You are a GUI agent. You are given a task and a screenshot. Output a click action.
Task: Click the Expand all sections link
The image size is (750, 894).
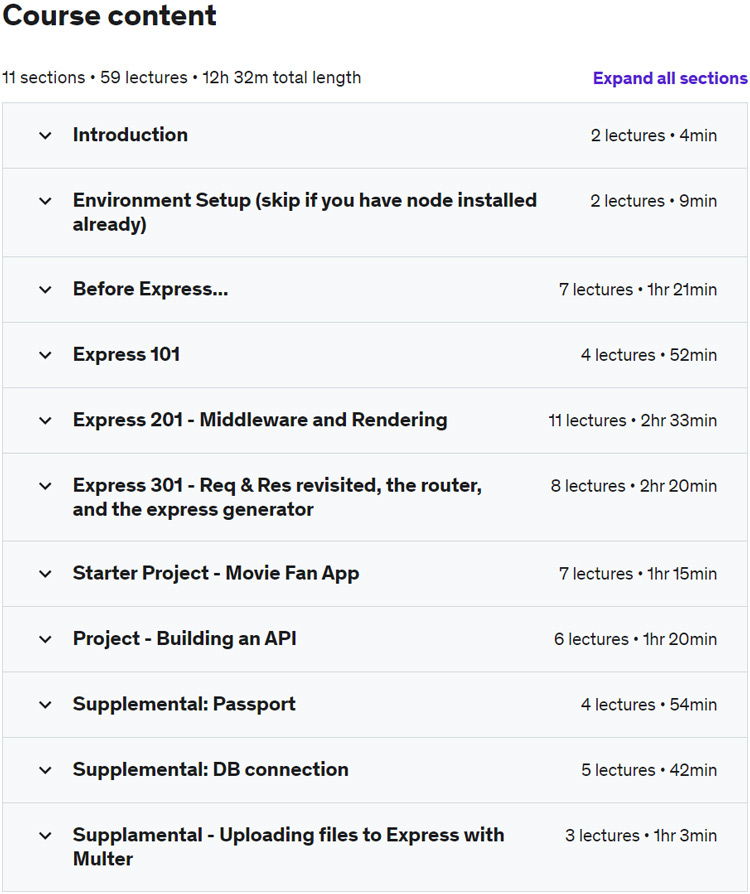coord(669,78)
